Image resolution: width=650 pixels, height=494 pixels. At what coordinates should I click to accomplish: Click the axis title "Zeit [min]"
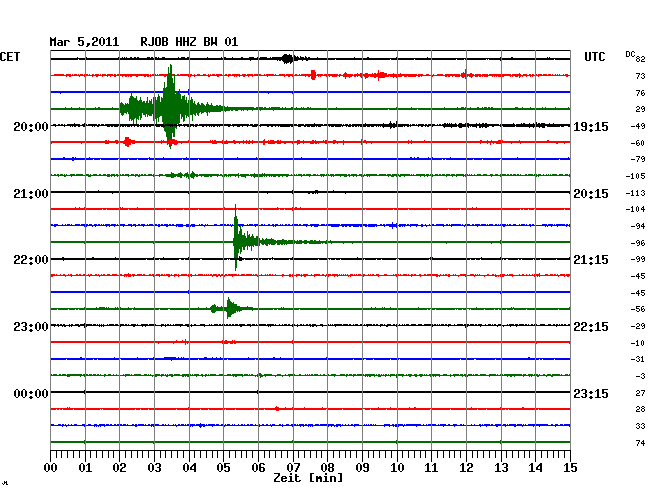tap(308, 478)
